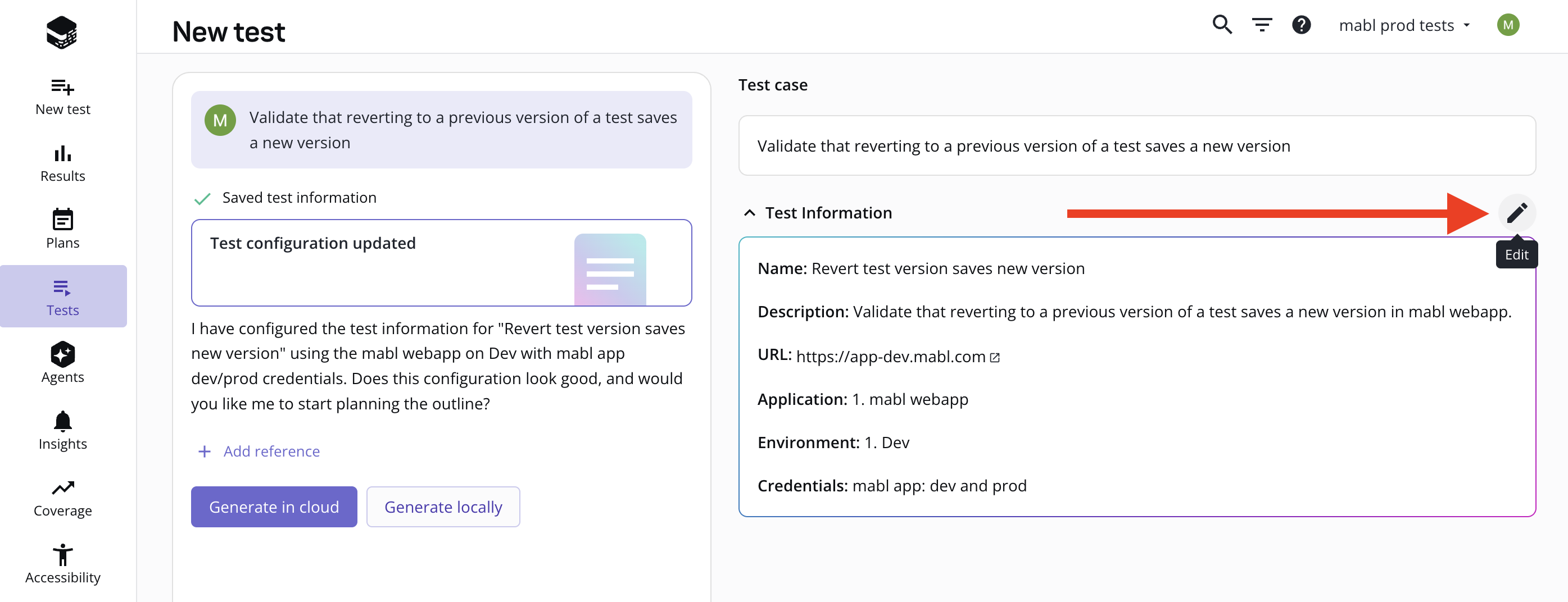Click the plus icon beside Add reference

point(205,451)
